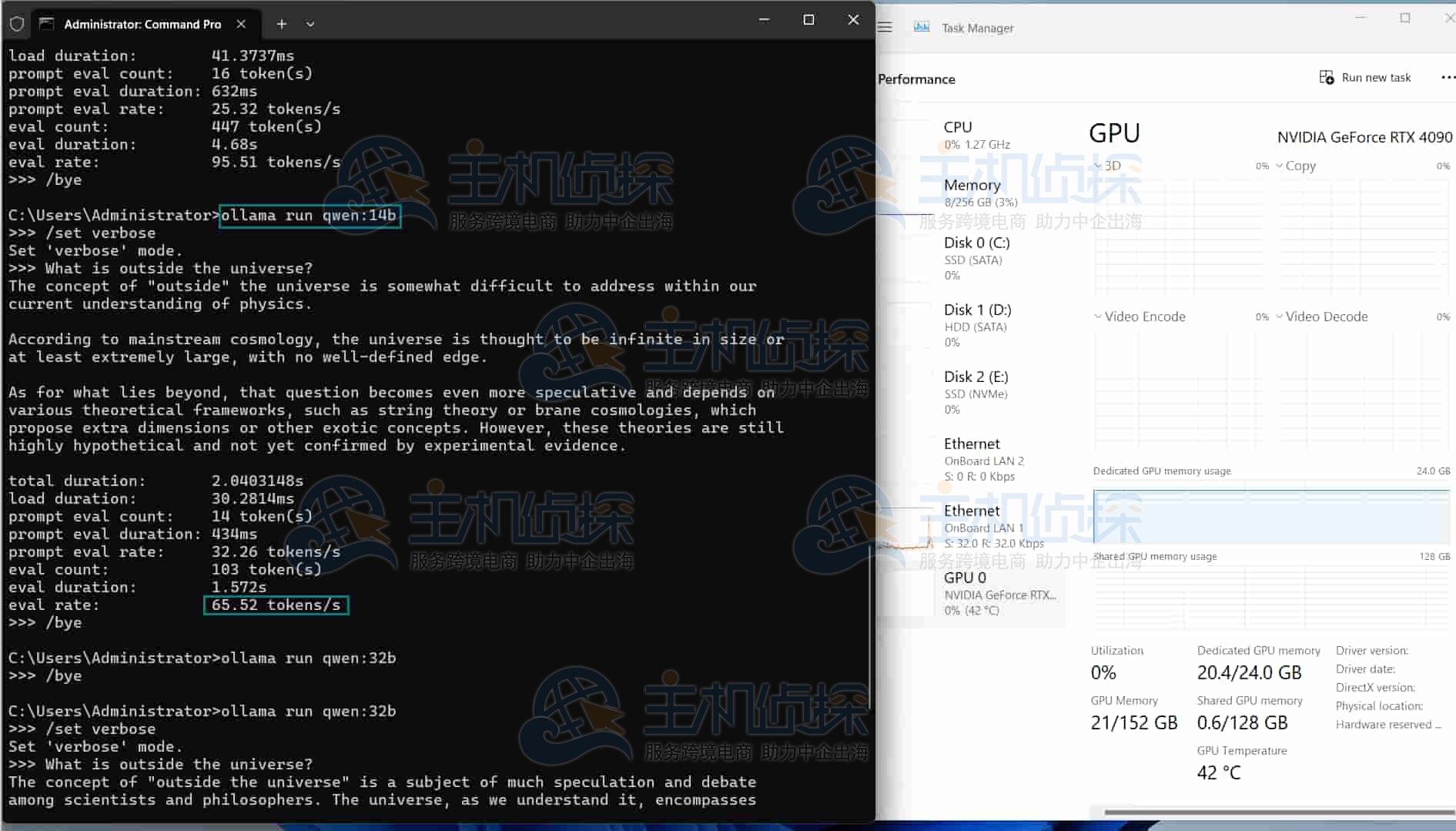
Task: Open the ellipsis more-options menu in Task Manager
Action: 1449,77
